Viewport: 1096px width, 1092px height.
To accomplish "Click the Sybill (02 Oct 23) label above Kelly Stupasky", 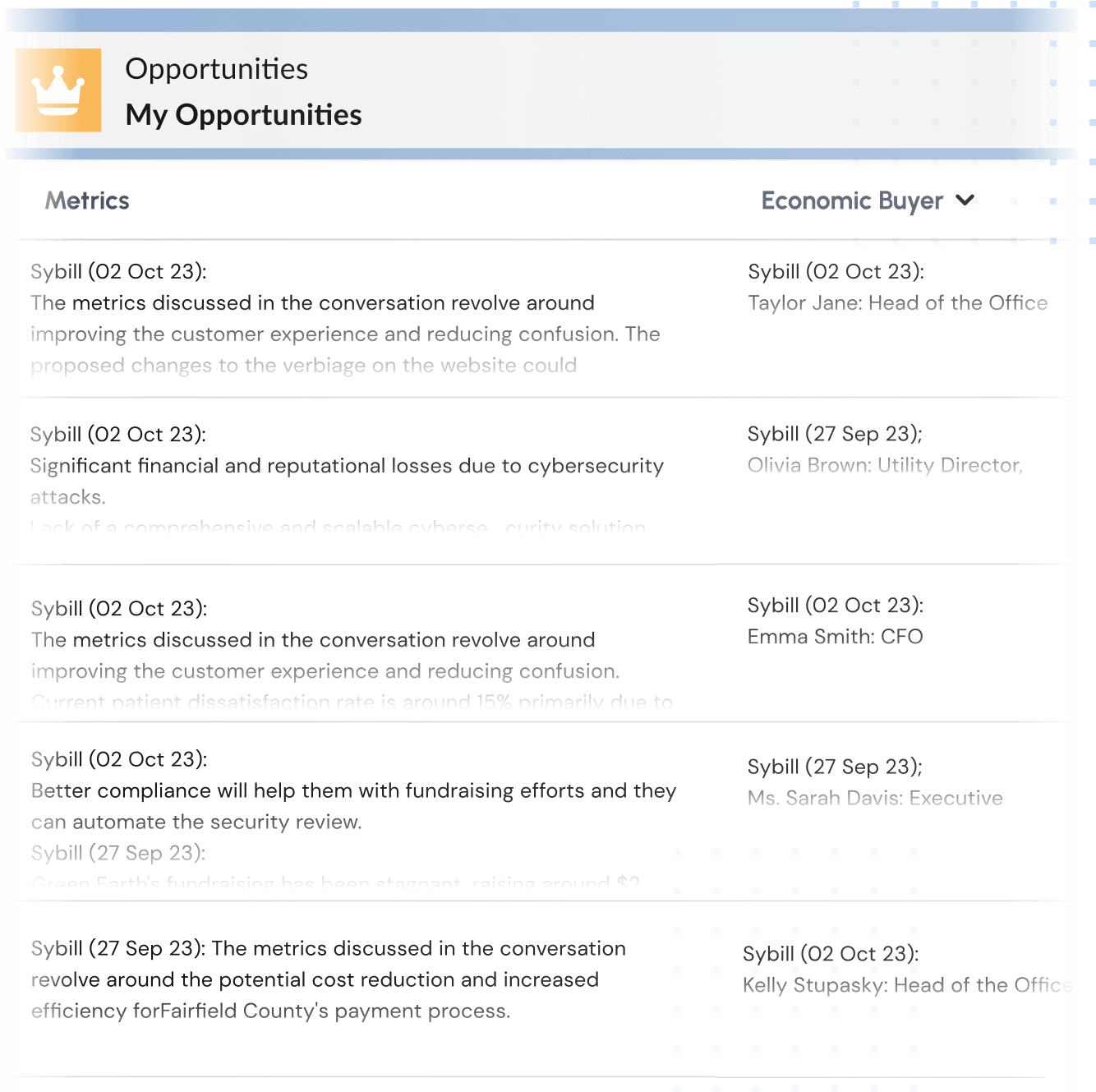I will [831, 954].
